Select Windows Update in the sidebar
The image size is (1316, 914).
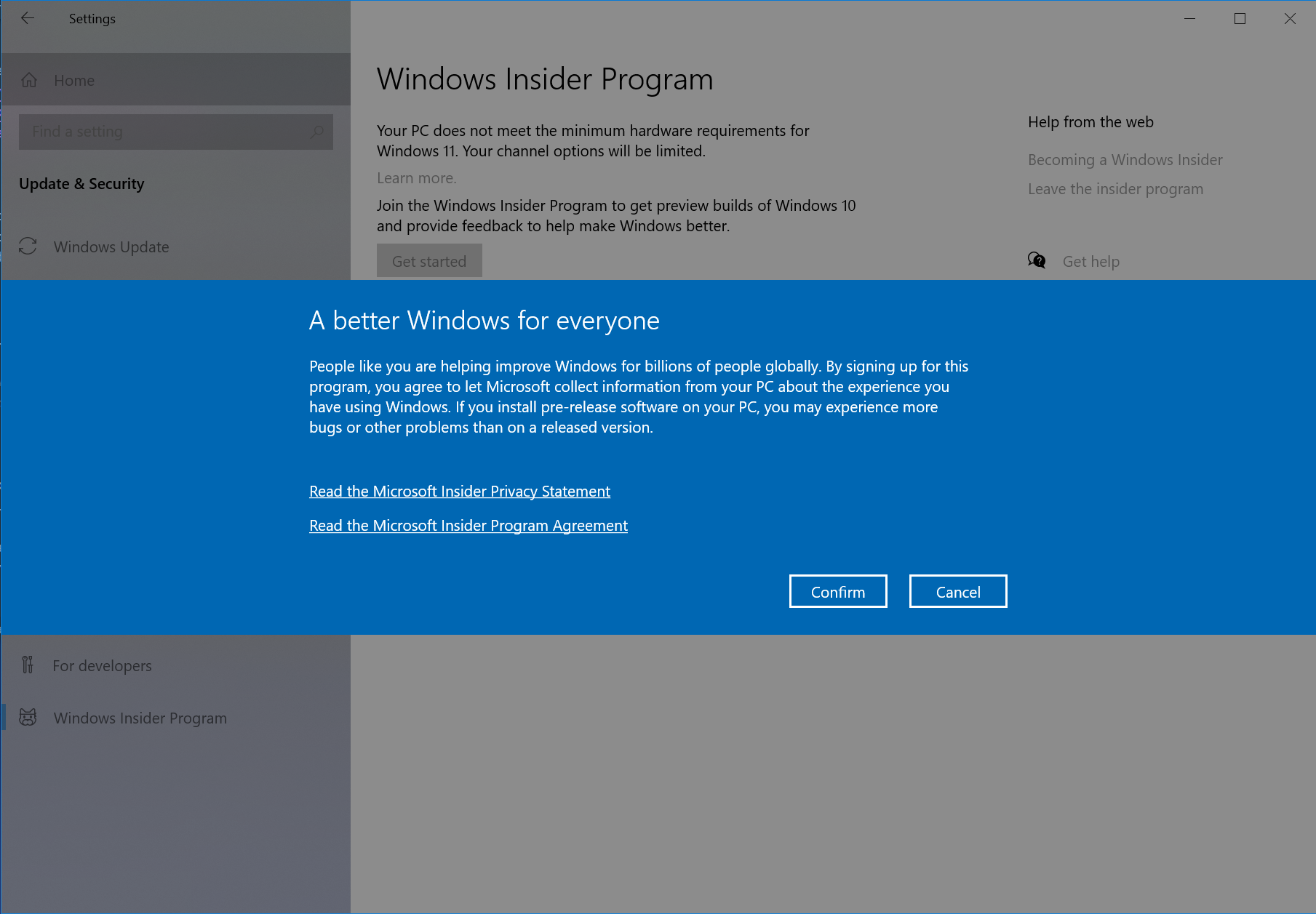coord(111,247)
